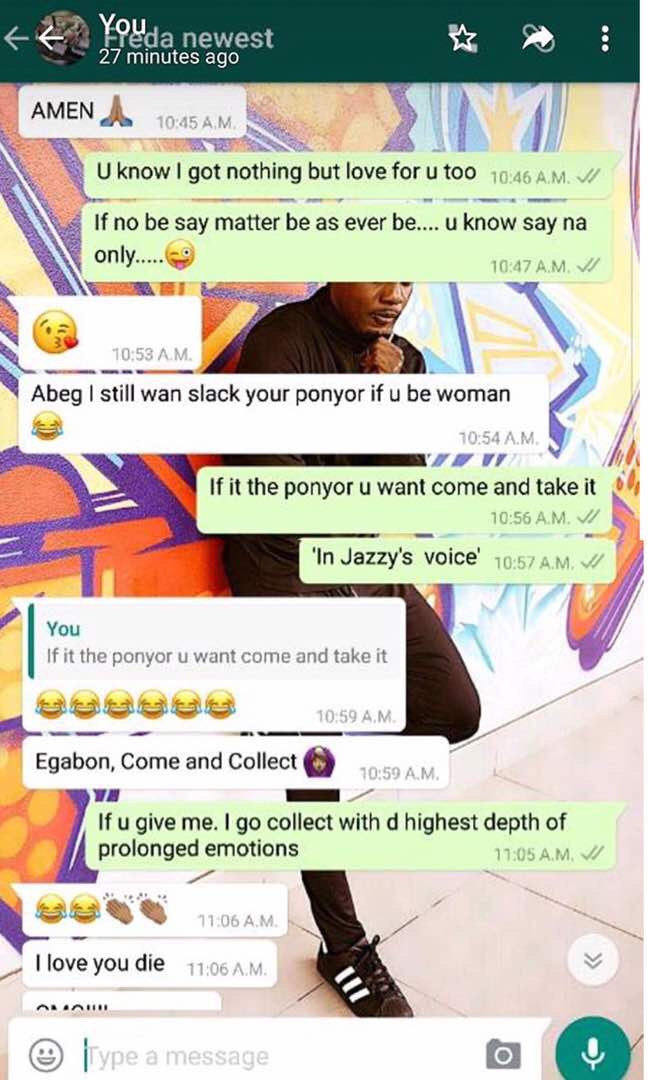Star the selected message

[463, 39]
